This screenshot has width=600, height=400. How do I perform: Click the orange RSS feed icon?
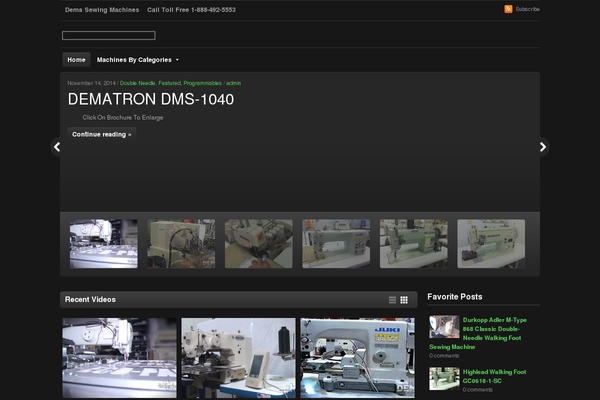[508, 9]
